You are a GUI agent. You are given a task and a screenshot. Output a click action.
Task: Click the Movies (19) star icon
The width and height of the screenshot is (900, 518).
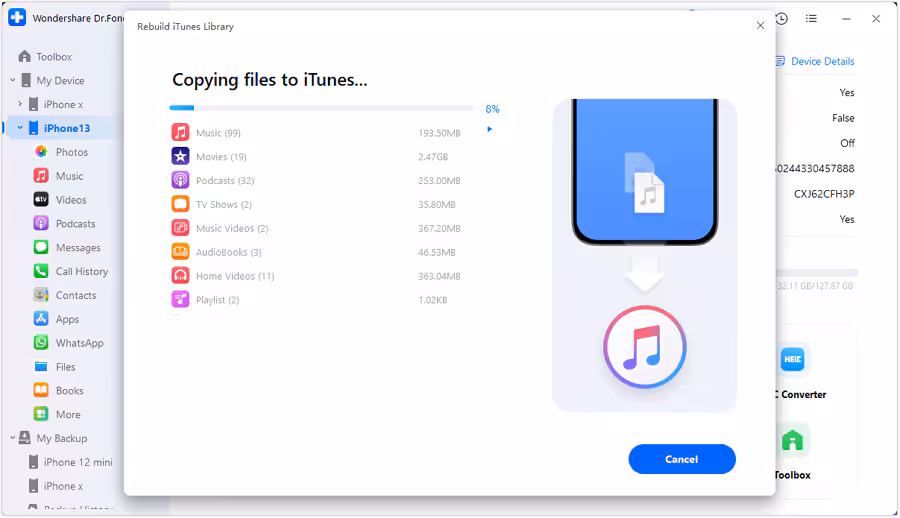coord(180,156)
